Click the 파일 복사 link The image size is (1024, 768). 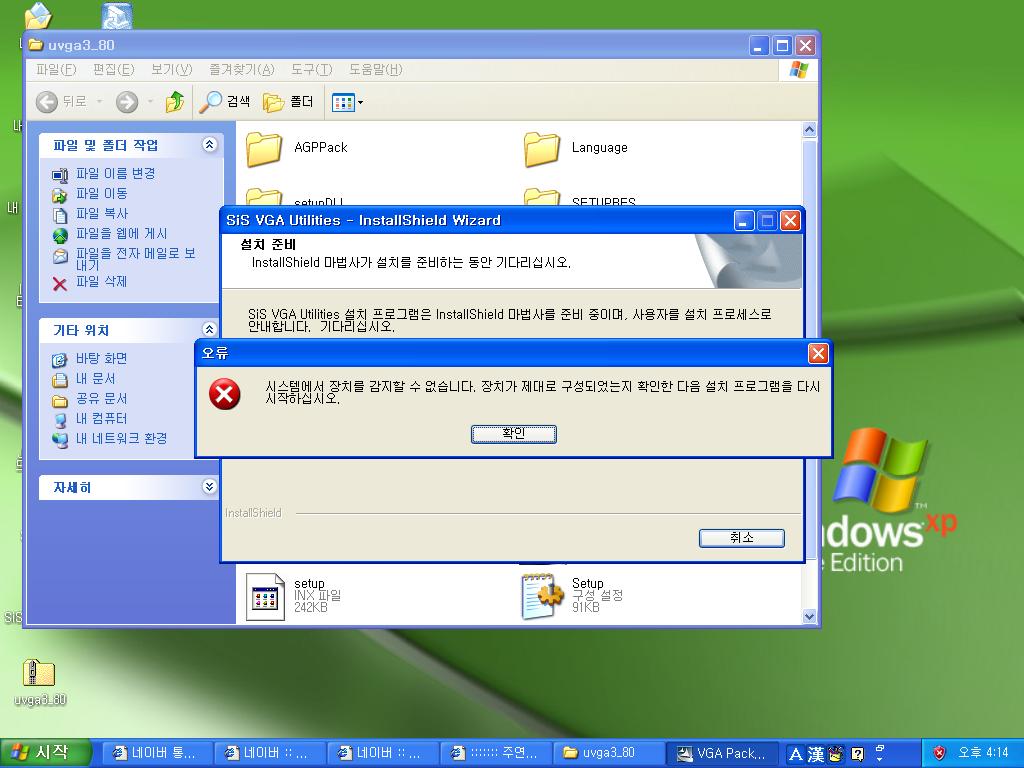[102, 214]
